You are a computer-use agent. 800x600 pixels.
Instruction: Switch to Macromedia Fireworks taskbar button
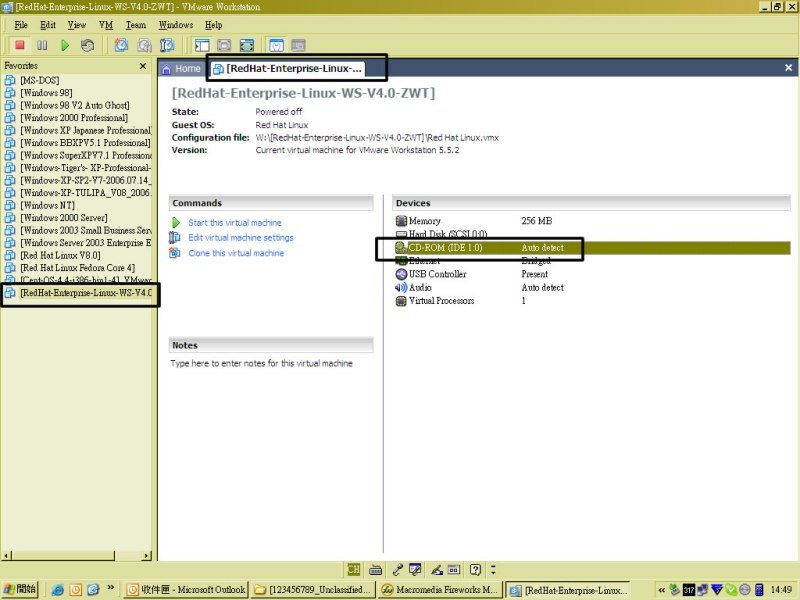(439, 590)
